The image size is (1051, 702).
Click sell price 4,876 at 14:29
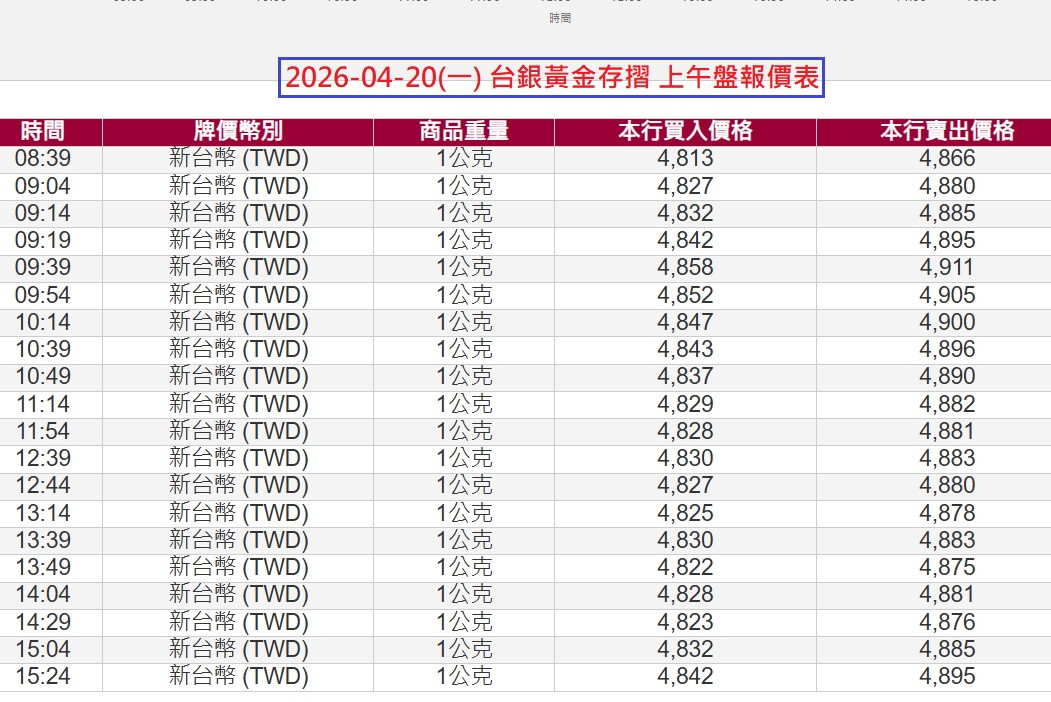pos(947,622)
